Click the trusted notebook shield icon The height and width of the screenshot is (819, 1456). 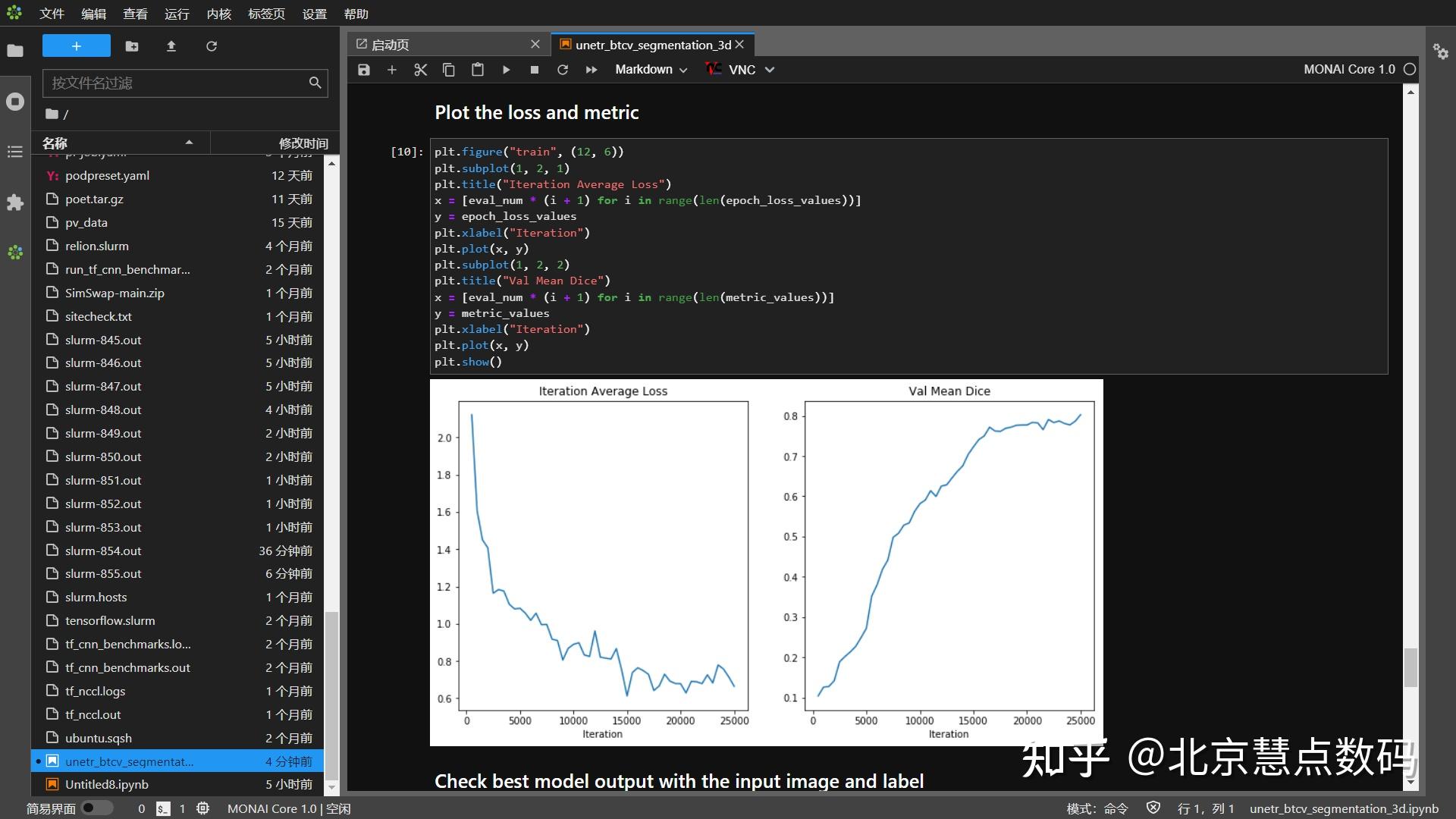1153,808
